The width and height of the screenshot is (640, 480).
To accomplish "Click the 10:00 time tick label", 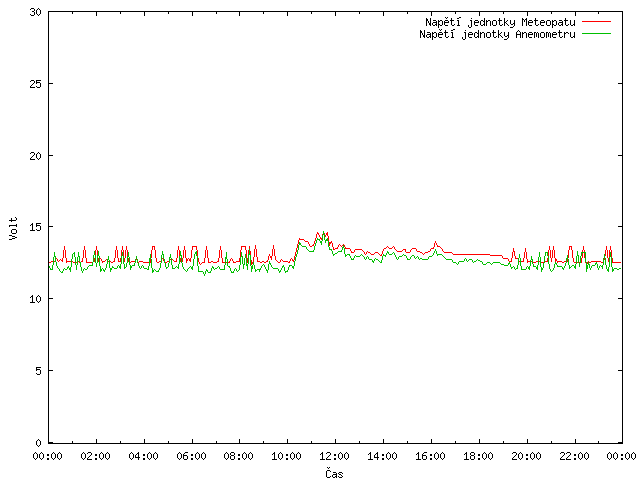I will coord(287,456).
